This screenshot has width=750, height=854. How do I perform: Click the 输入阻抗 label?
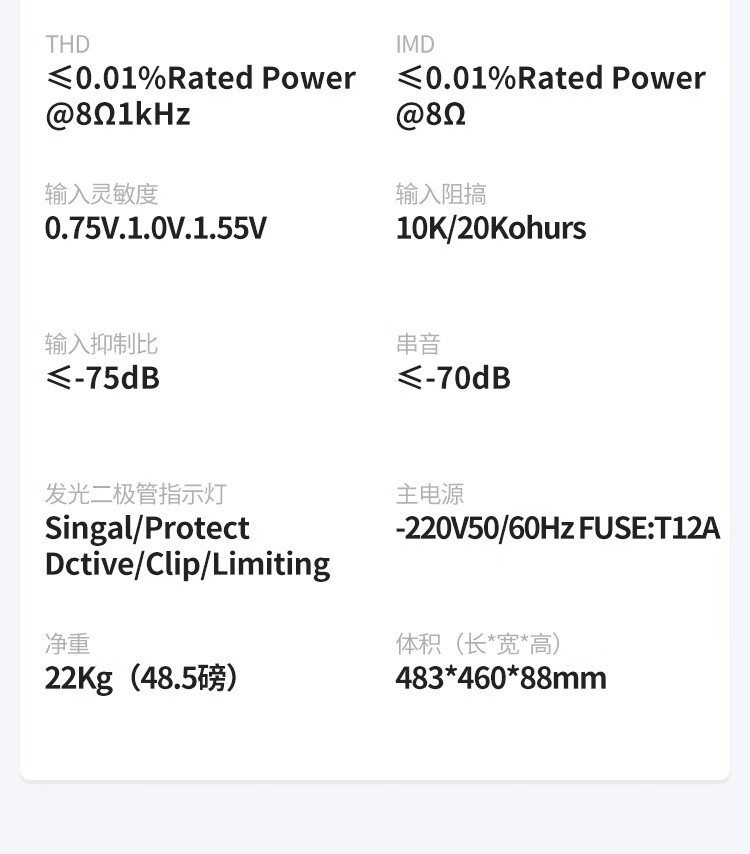441,194
